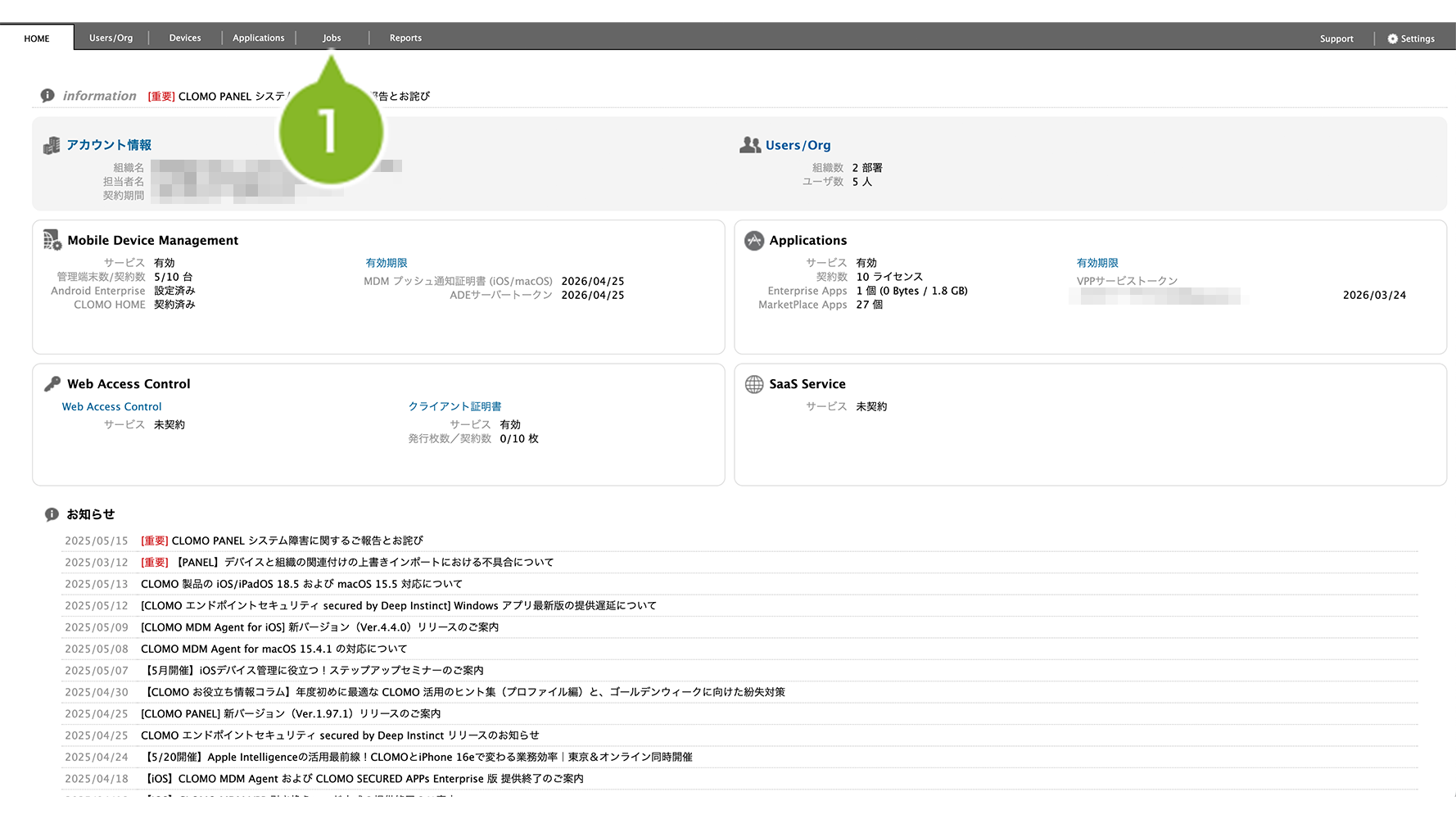1456x819 pixels.
Task: Click ADEサーバートークン label
Action: point(501,295)
